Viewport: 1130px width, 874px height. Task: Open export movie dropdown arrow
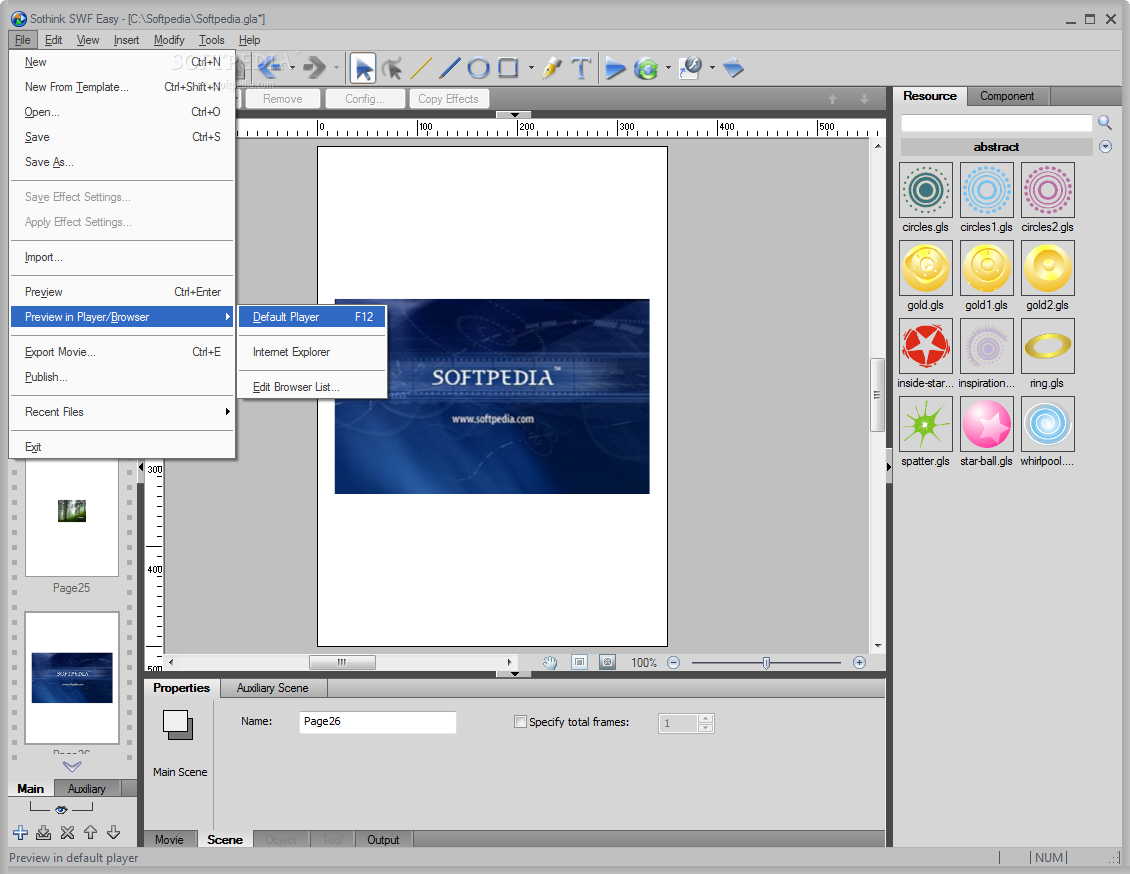tap(712, 68)
